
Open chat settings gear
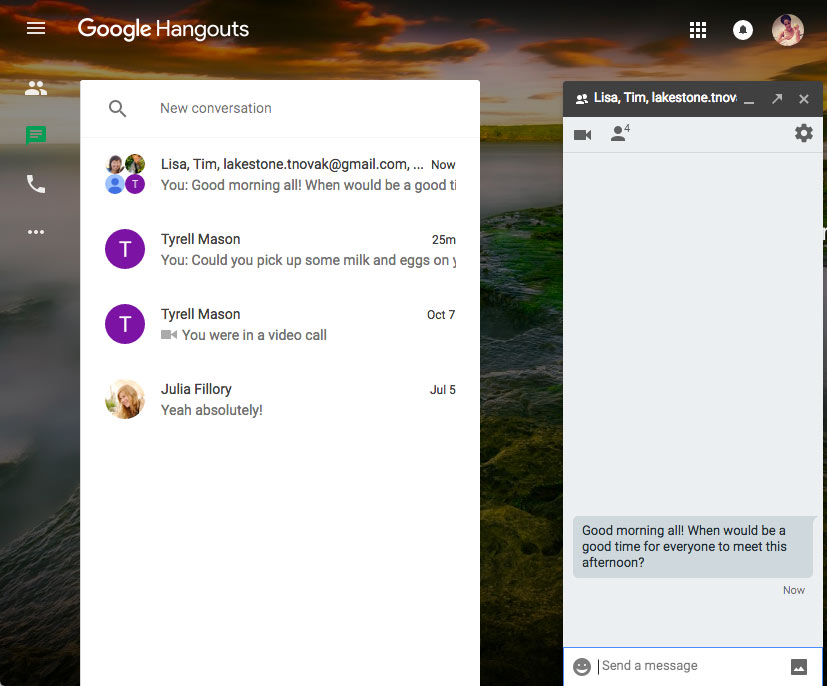(x=803, y=133)
